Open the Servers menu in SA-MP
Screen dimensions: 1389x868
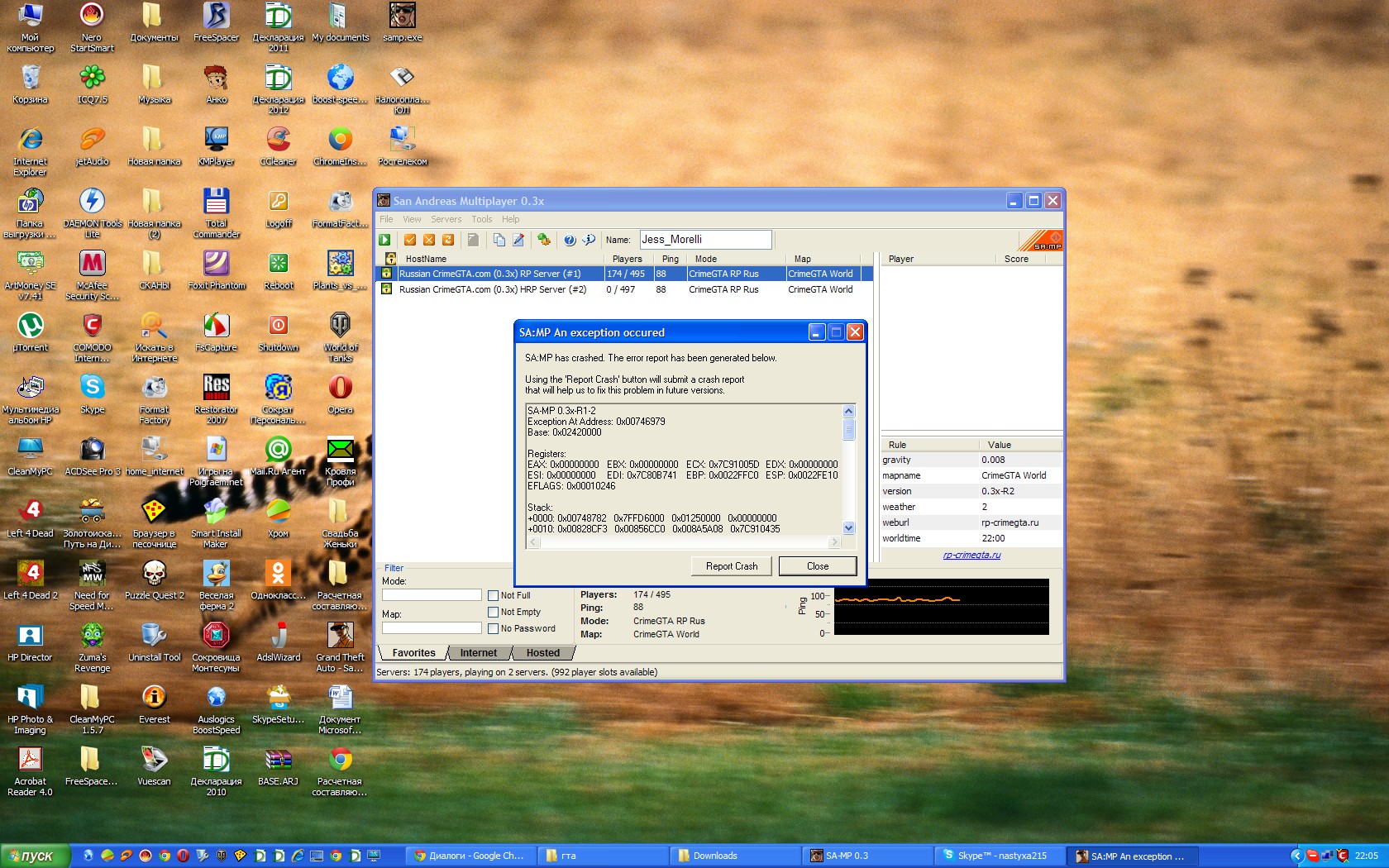(x=446, y=219)
